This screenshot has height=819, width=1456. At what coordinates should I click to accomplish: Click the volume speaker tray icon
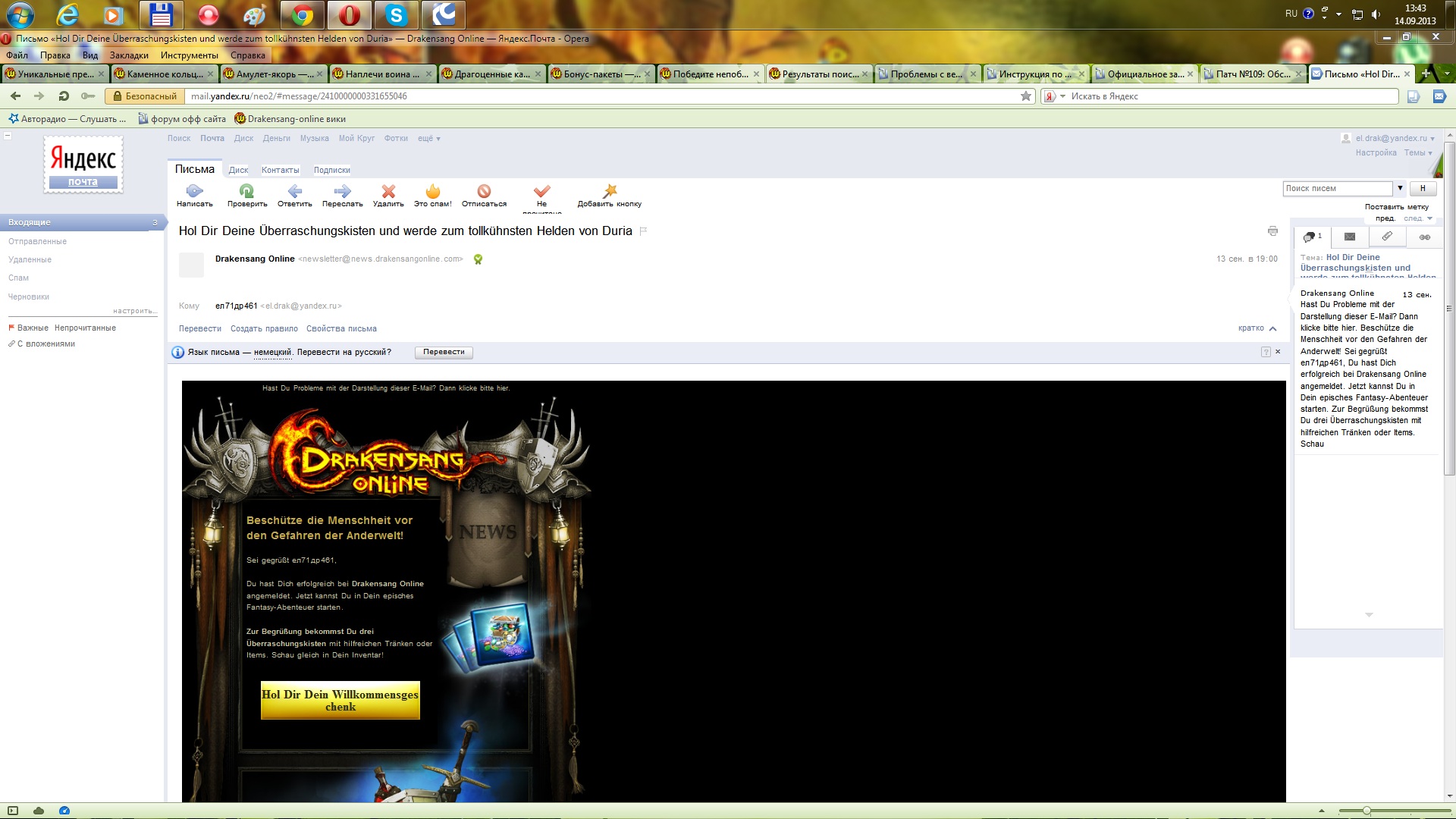tap(1376, 14)
